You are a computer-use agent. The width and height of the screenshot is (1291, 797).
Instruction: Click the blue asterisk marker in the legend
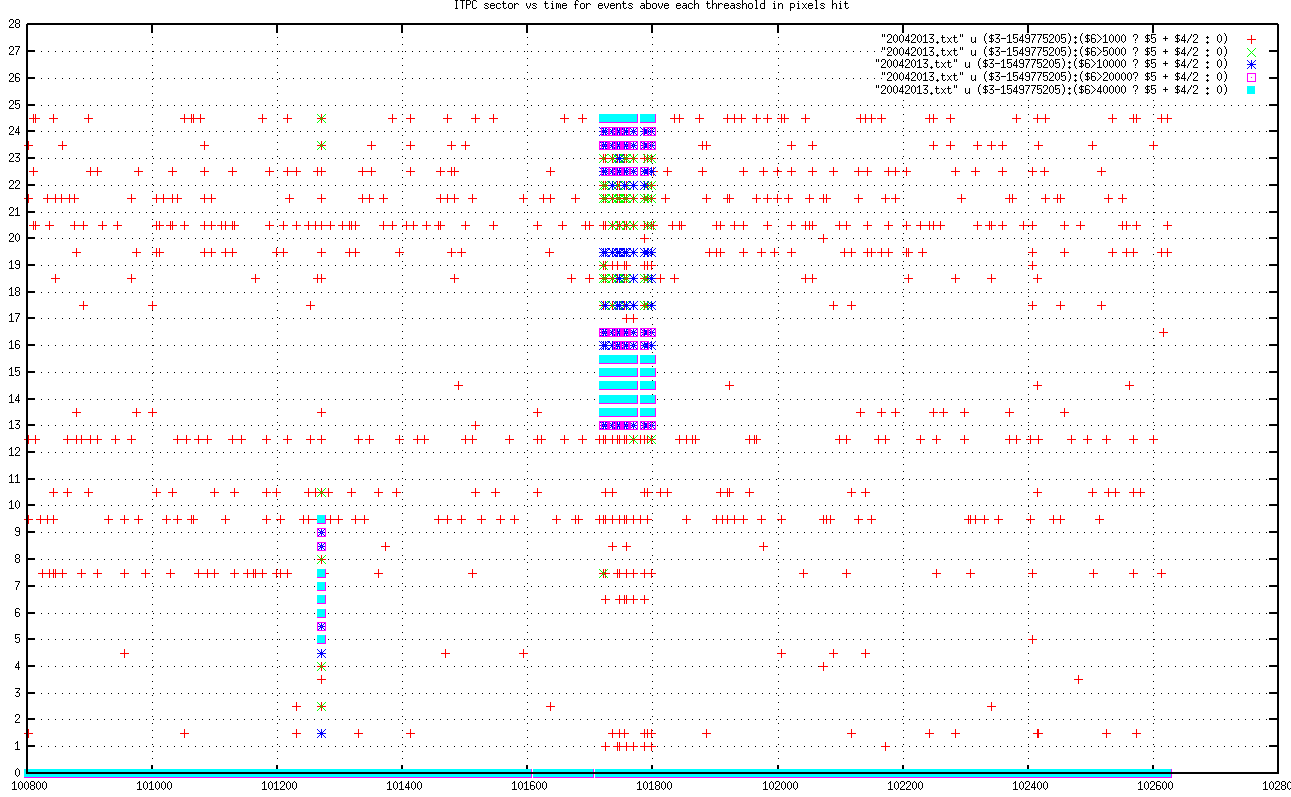click(x=1250, y=64)
